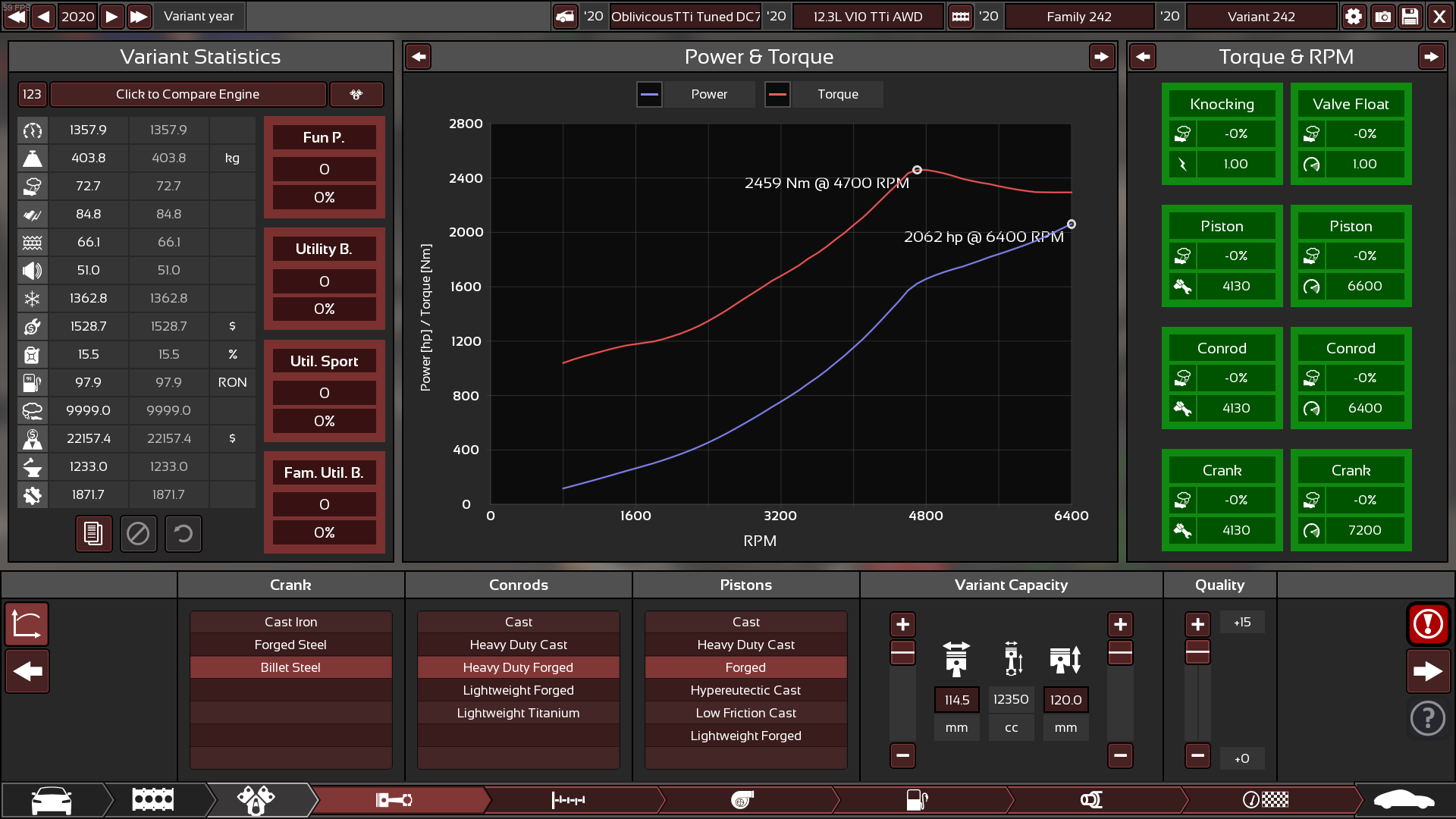The image size is (1456, 819).
Task: Increase bore with plus button
Action: pyautogui.click(x=902, y=624)
